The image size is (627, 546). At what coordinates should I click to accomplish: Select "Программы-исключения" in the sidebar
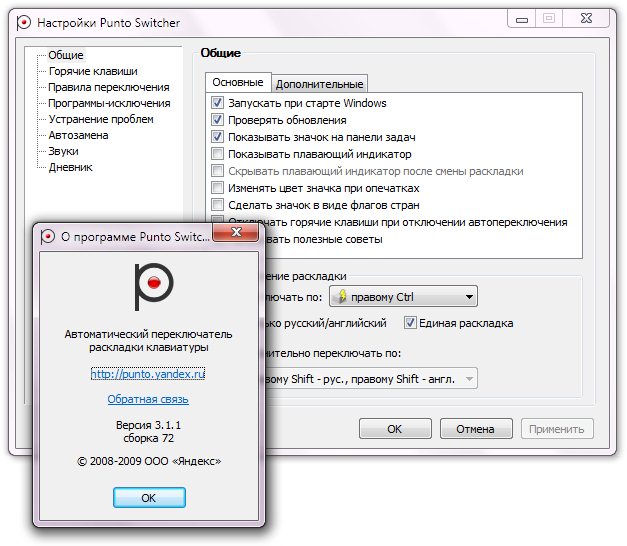click(109, 103)
